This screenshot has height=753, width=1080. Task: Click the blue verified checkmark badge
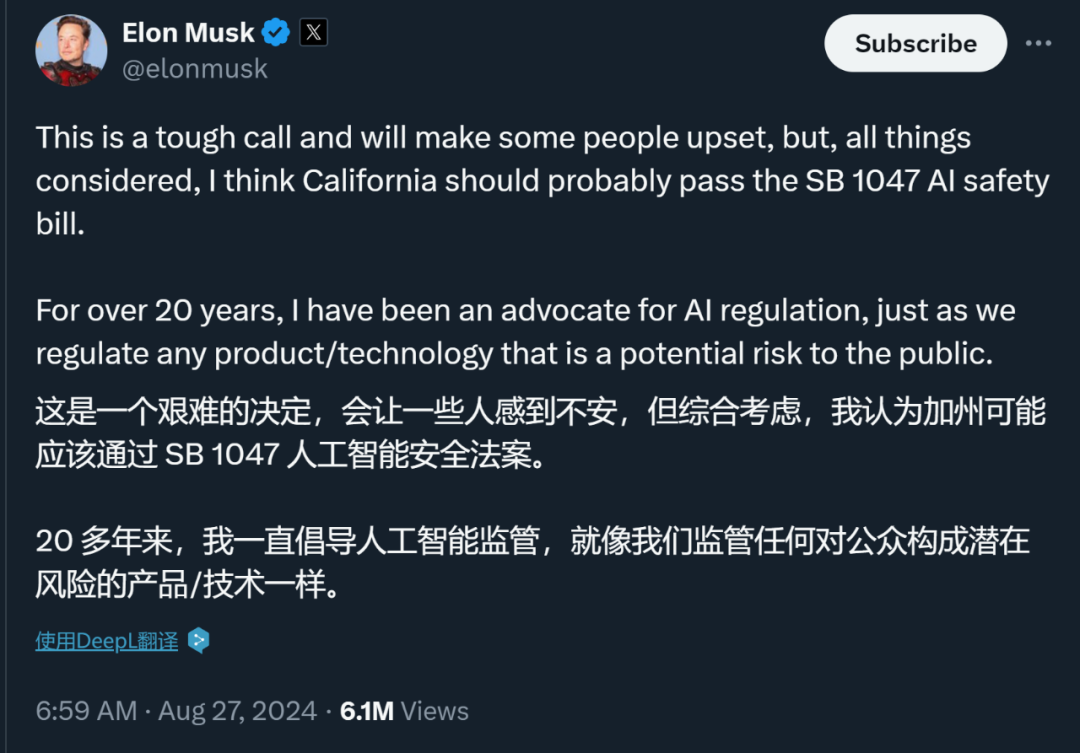276,33
